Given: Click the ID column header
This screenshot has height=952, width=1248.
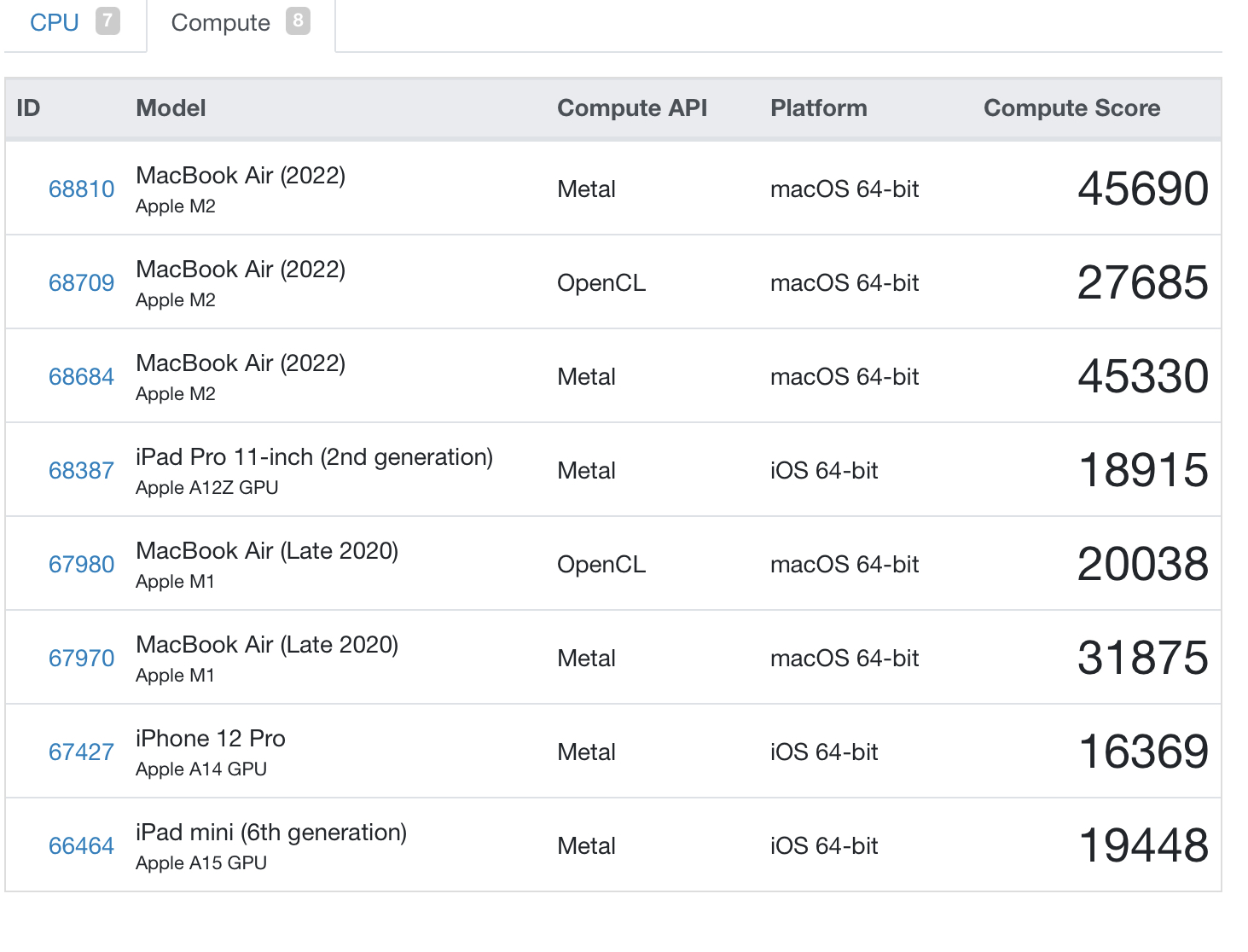Looking at the screenshot, I should [28, 108].
